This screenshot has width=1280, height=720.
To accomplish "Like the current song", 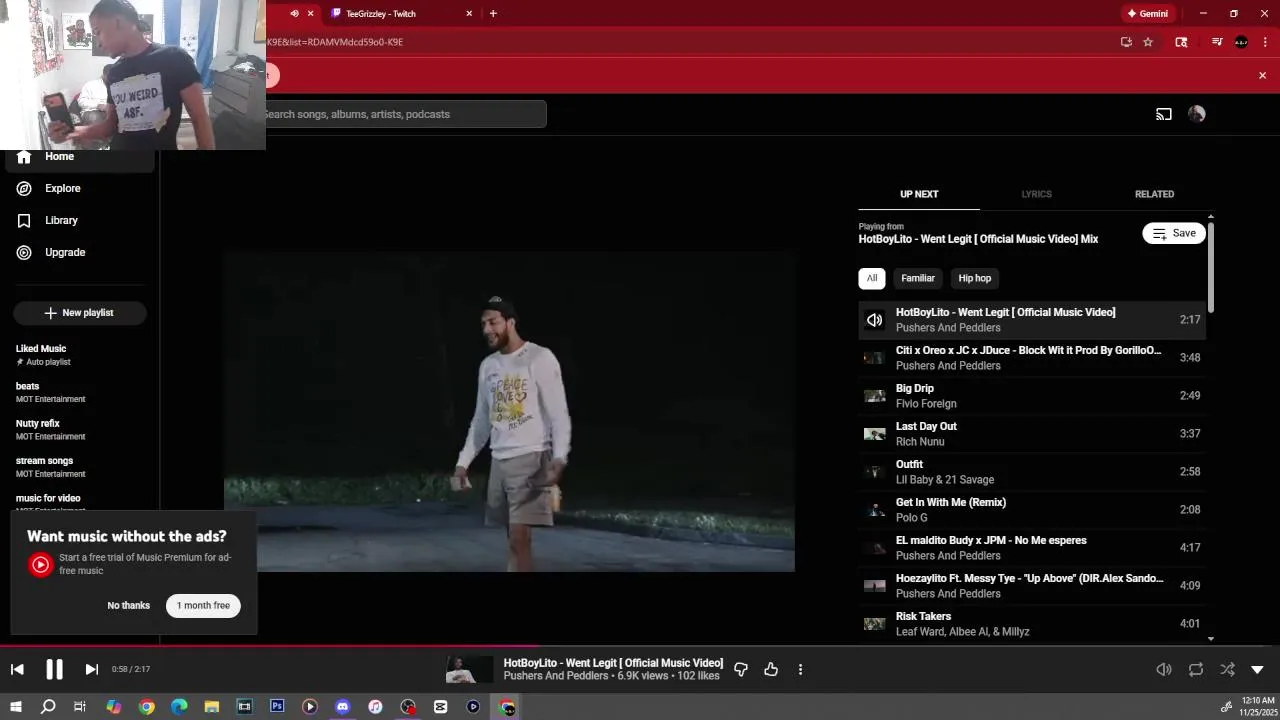I will (771, 669).
